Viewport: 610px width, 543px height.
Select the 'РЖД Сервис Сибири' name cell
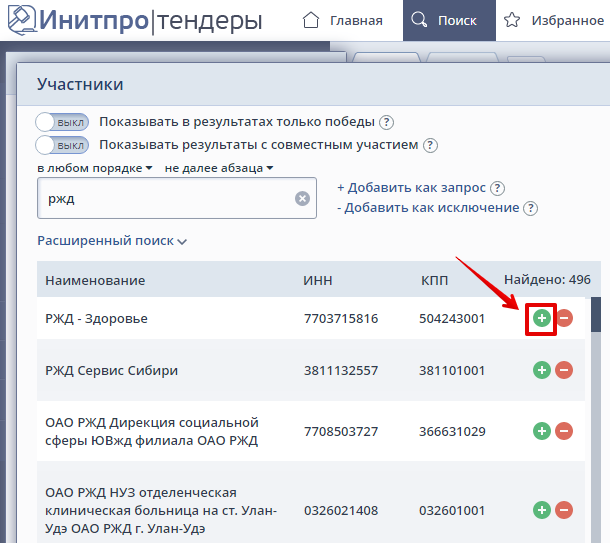112,370
